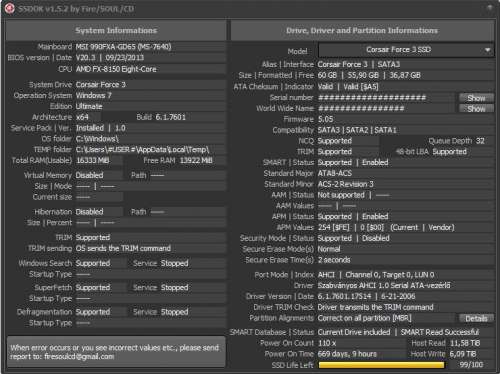Click the Queue Depth 32 value

(480, 141)
